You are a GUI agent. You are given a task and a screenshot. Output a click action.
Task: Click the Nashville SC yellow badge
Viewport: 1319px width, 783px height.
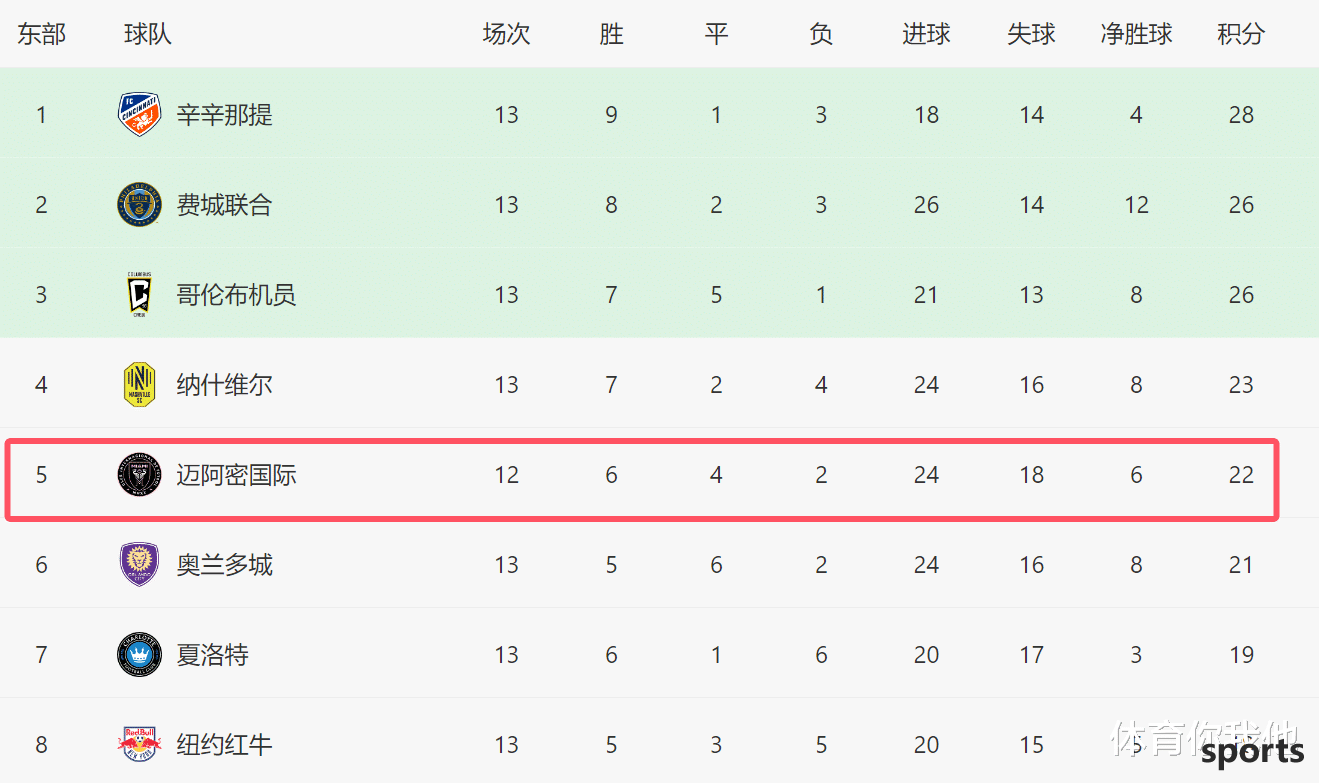pos(139,384)
